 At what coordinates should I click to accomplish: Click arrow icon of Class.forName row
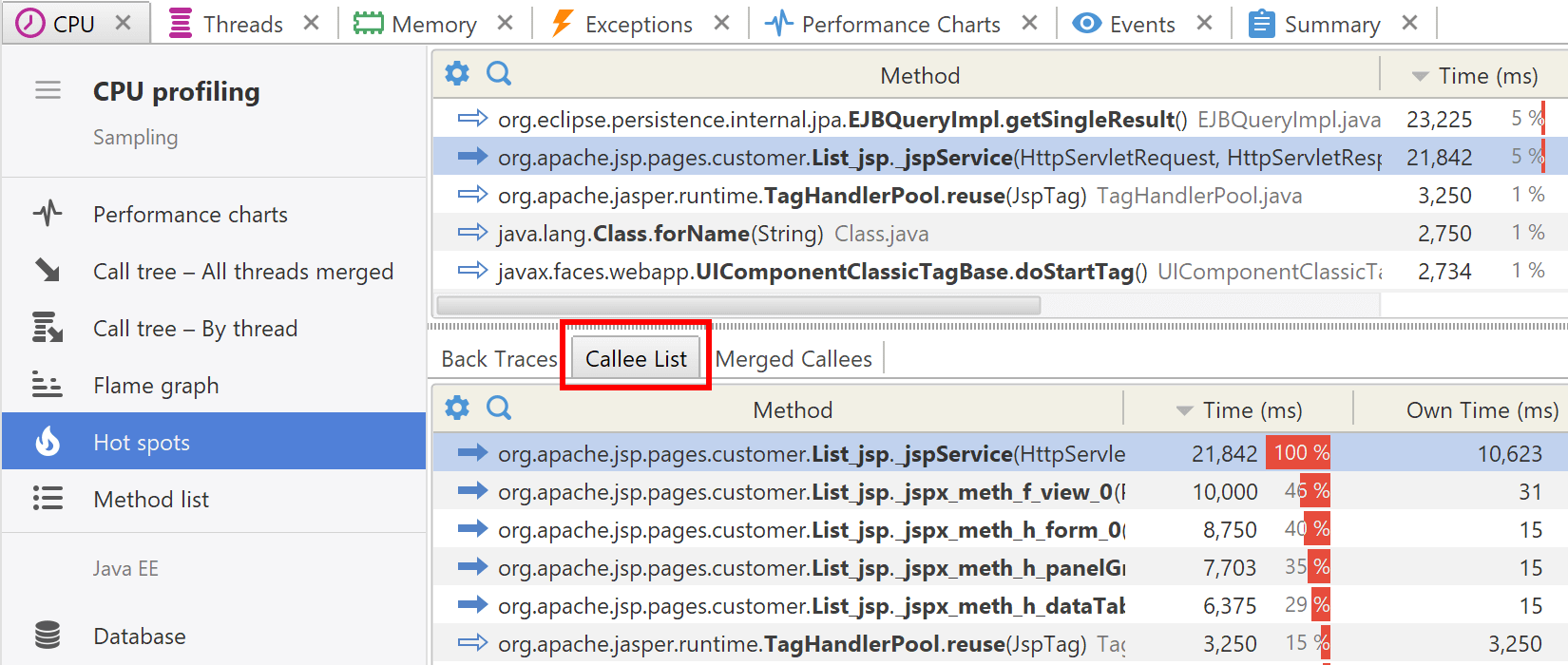tap(472, 232)
